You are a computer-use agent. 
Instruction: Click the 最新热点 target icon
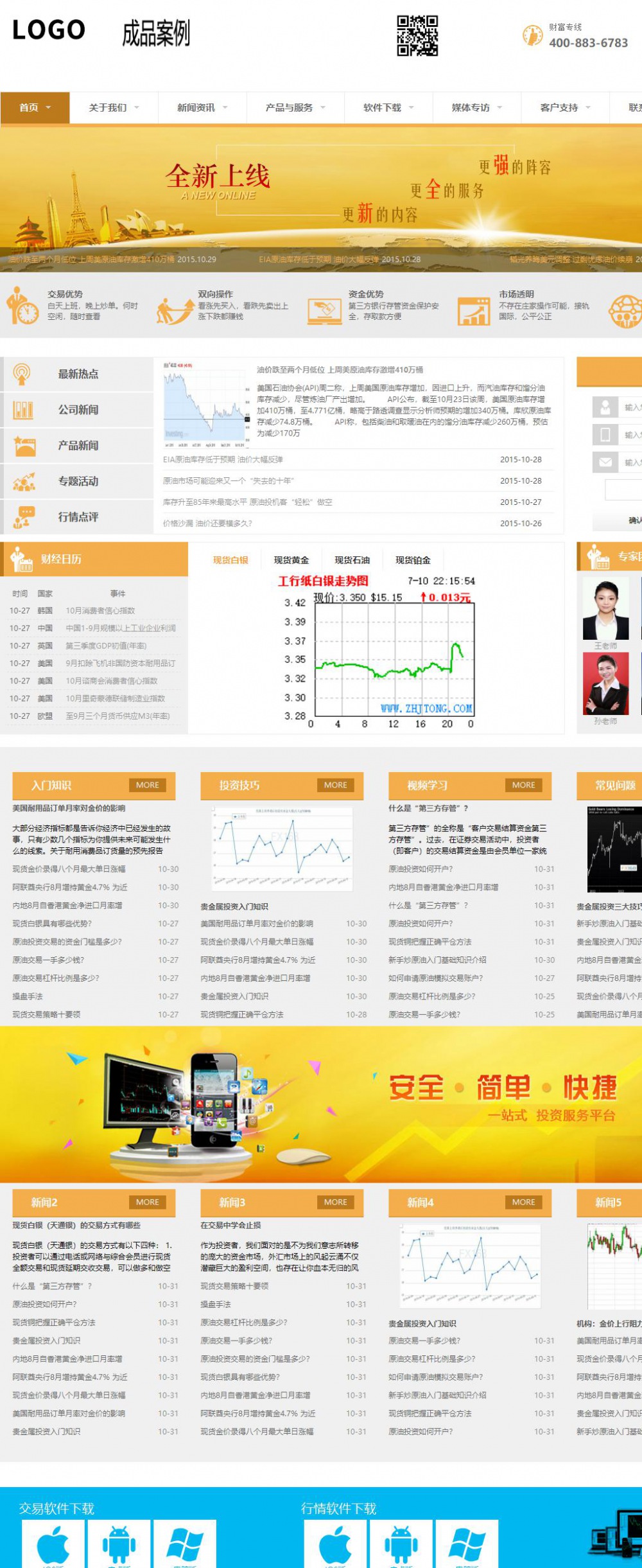coord(22,374)
